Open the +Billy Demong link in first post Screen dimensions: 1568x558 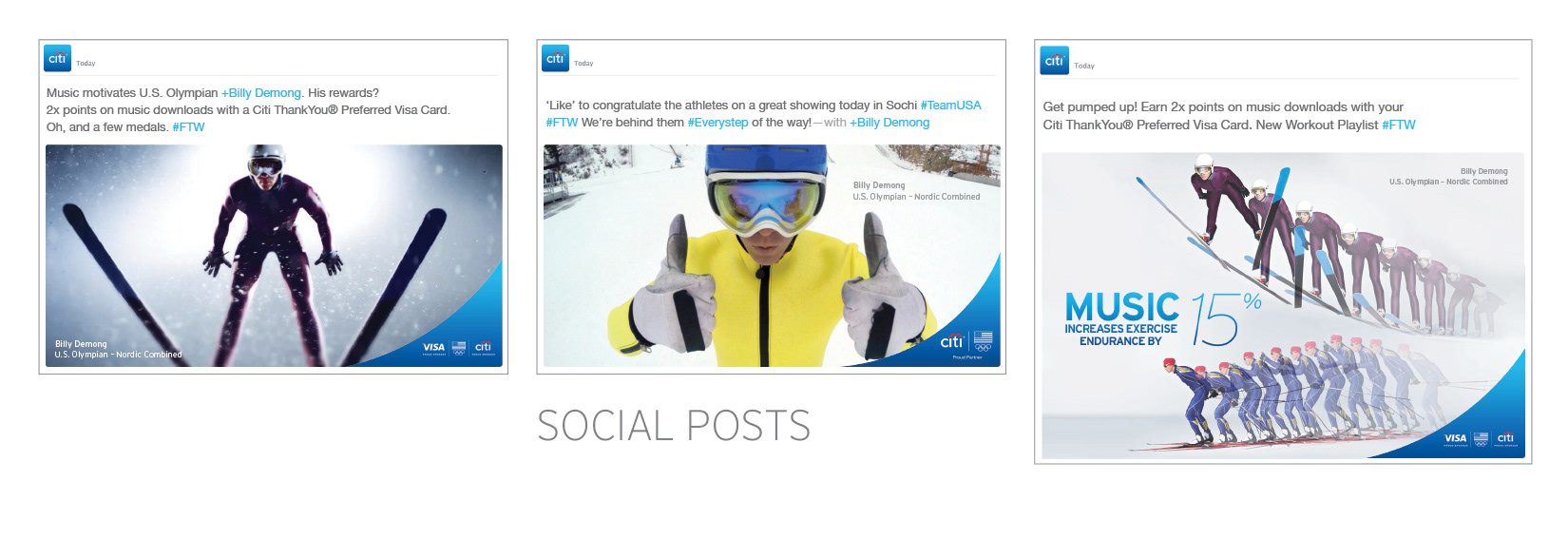tap(261, 93)
